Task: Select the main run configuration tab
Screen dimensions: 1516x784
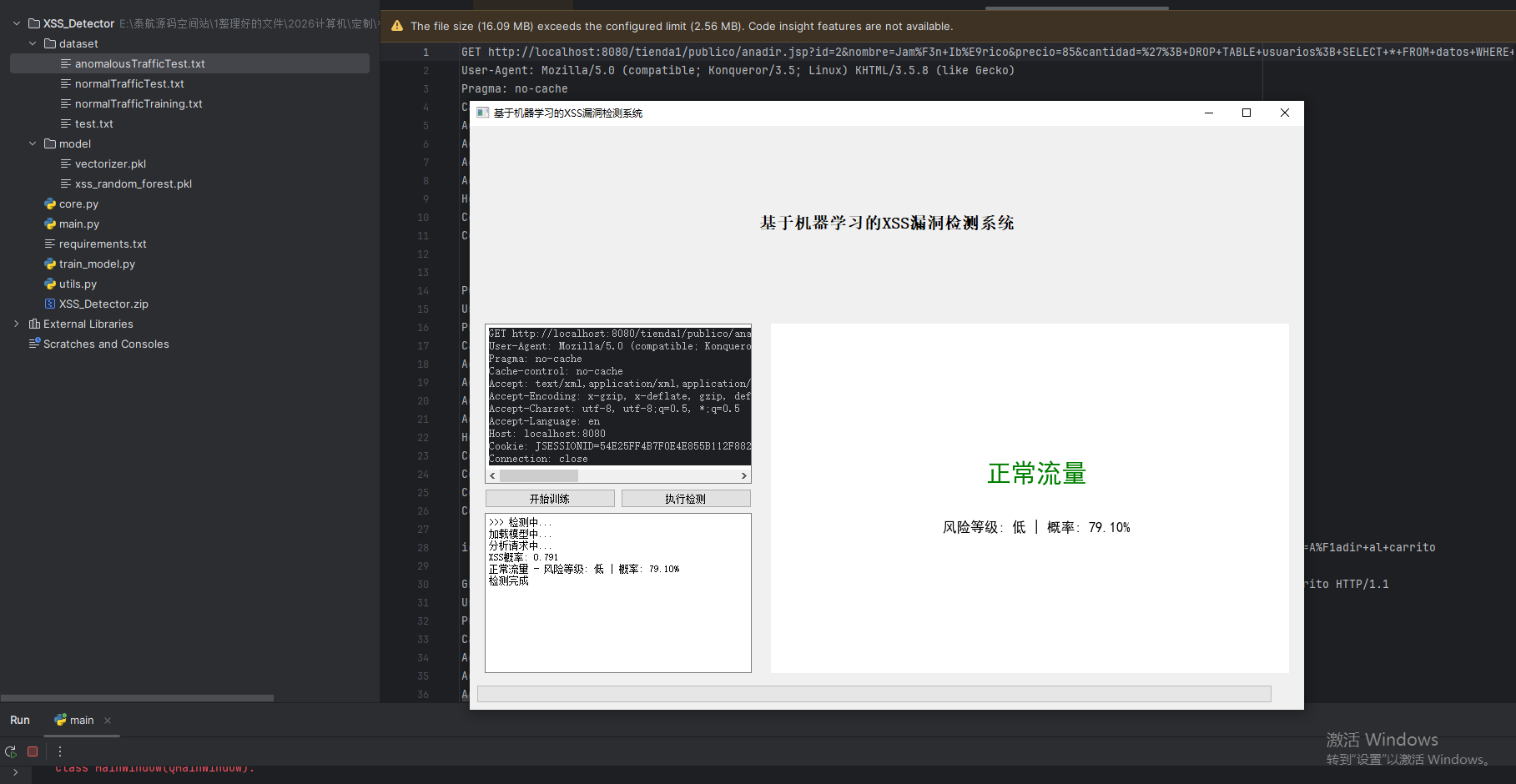Action: [82, 720]
